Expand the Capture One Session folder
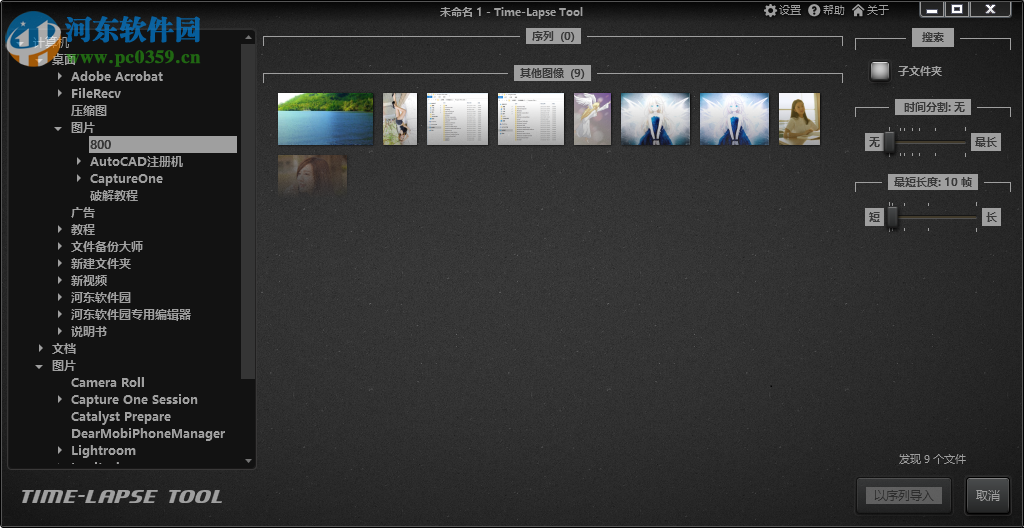Image resolution: width=1024 pixels, height=528 pixels. (59, 399)
